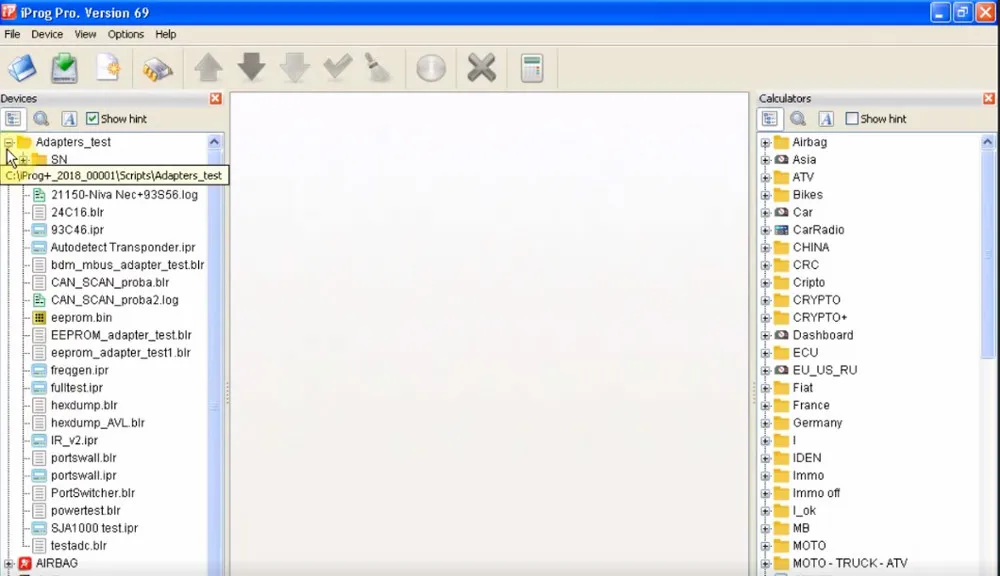Click the chip hardware toolbar icon
The height and width of the screenshot is (576, 1000).
157,69
